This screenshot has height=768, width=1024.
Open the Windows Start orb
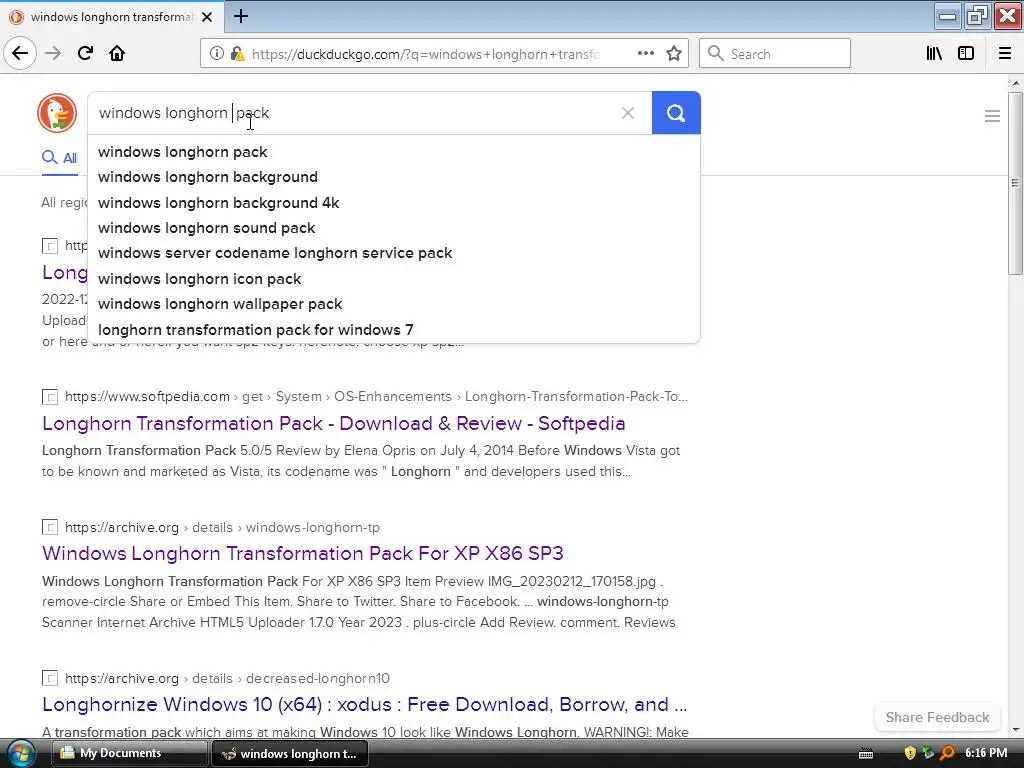[x=20, y=753]
